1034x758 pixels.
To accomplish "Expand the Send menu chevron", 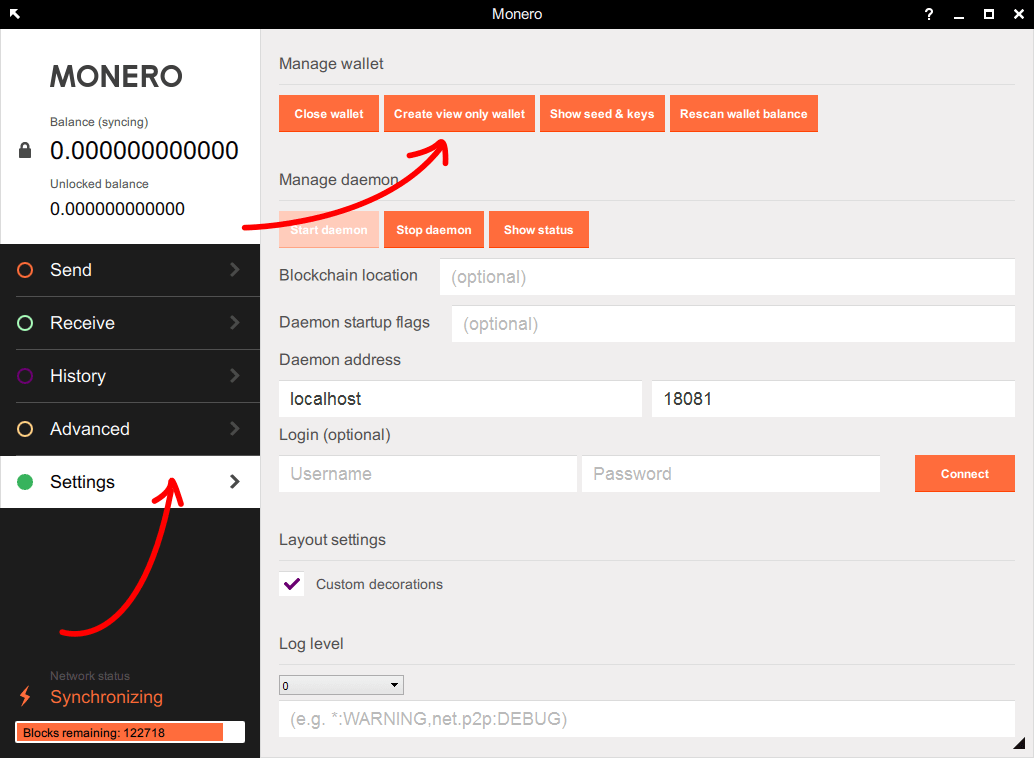I will (x=235, y=270).
